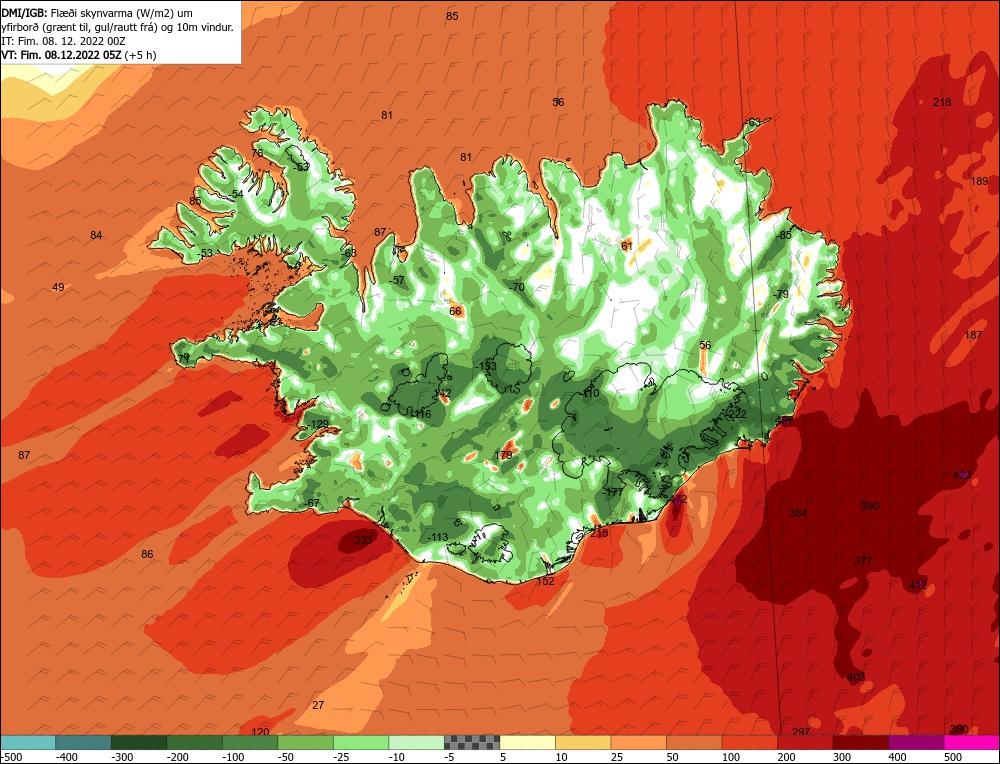This screenshot has width=1000, height=764.
Task: Click the light teal legend swatch from -500 to -400
Action: (27, 742)
